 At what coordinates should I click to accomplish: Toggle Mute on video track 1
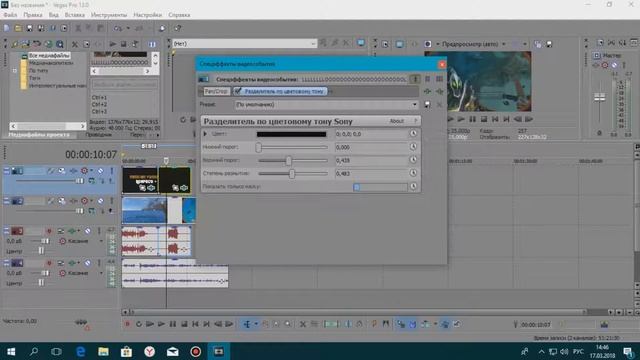100,171
